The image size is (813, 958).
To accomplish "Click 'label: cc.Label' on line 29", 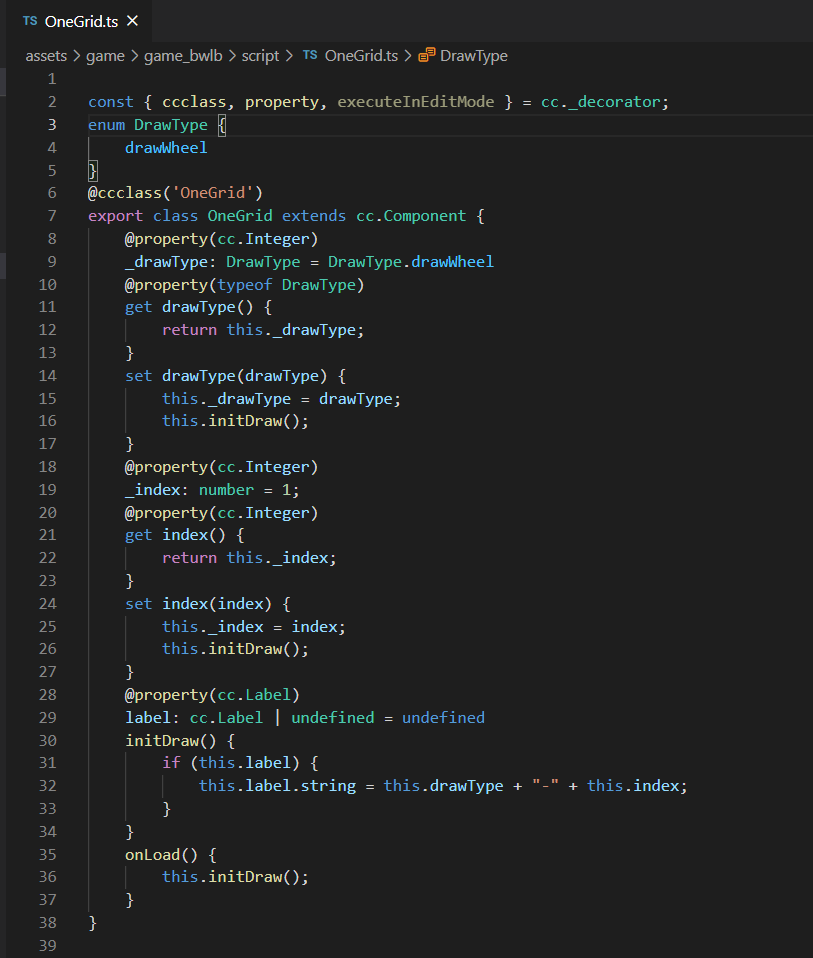I will [x=194, y=718].
